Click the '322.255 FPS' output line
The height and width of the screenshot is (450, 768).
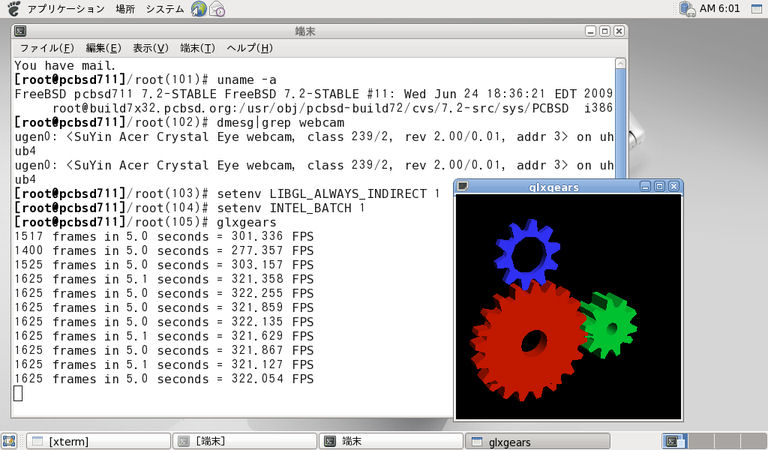pos(164,293)
